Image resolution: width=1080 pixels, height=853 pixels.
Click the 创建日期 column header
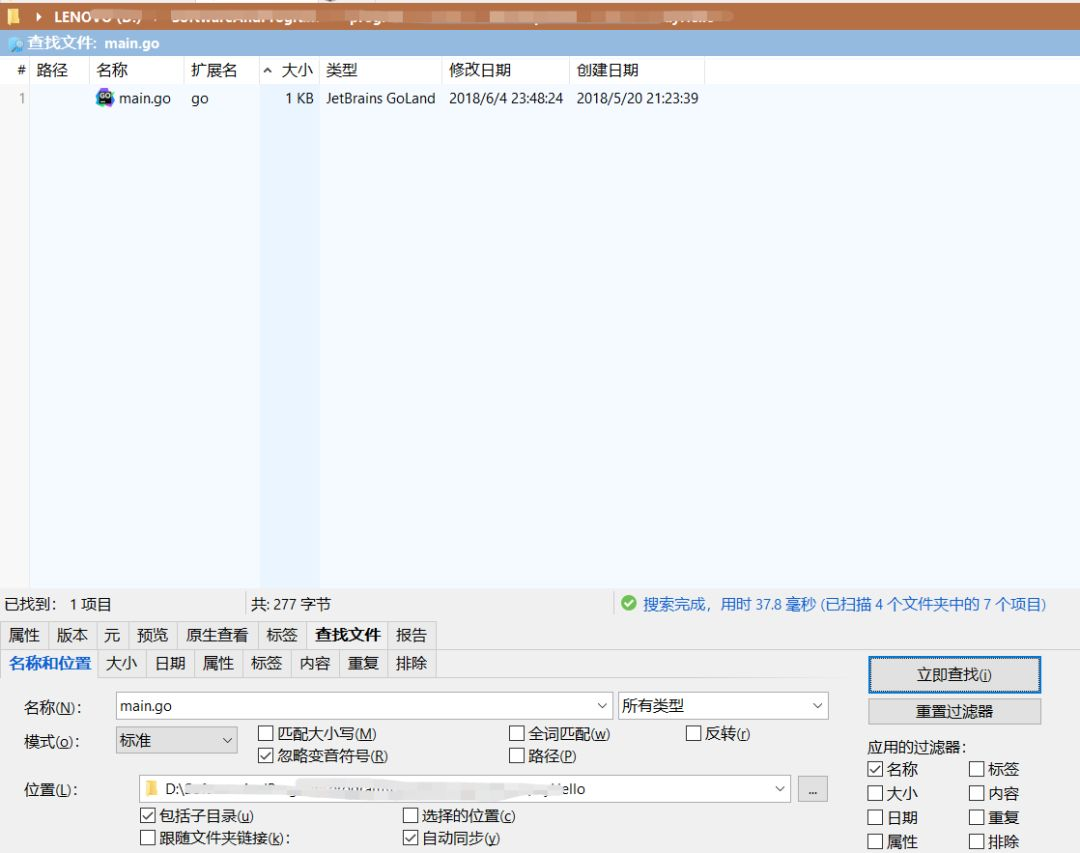point(637,70)
